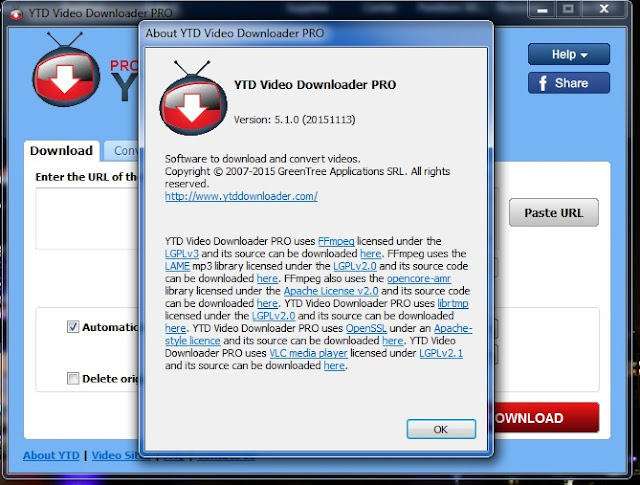Click the LGPLv2.0 link after LAME mp3 library
This screenshot has width=640, height=485.
(x=355, y=266)
